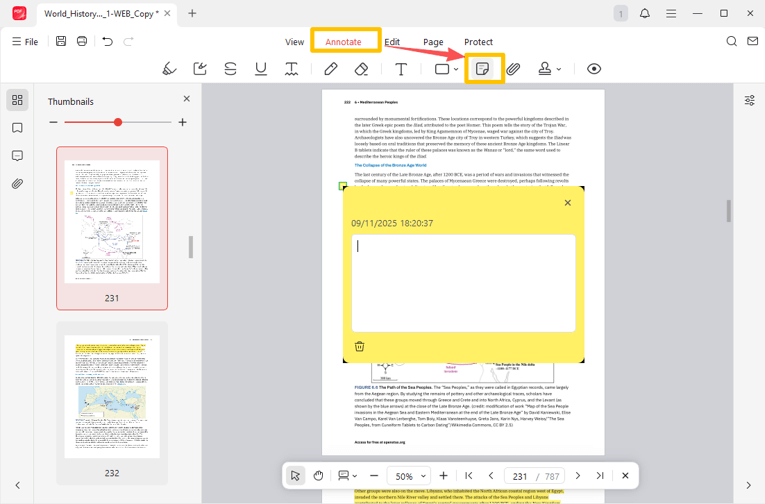Image resolution: width=765 pixels, height=504 pixels.
Task: Go to the next page
Action: (x=578, y=475)
